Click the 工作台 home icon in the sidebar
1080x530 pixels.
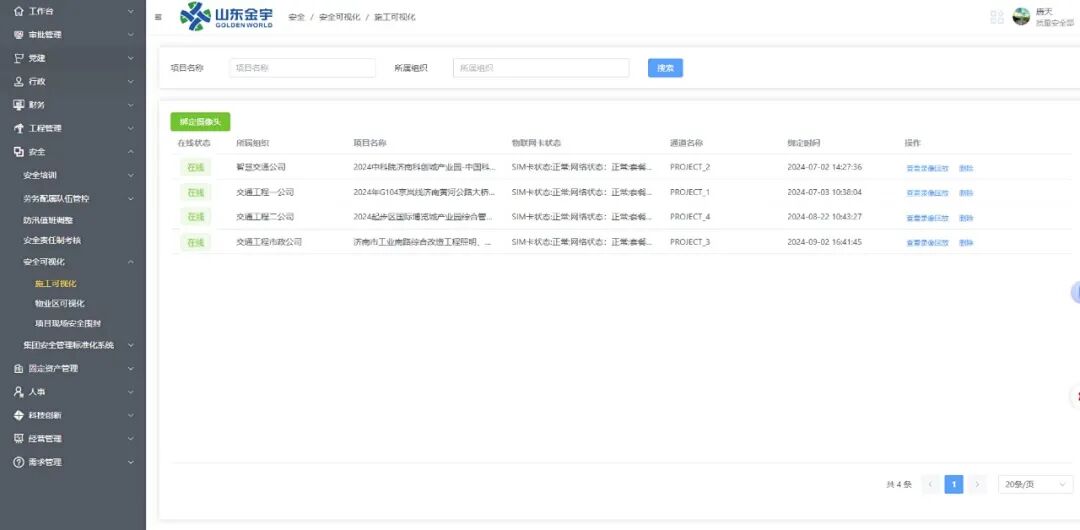pyautogui.click(x=19, y=12)
